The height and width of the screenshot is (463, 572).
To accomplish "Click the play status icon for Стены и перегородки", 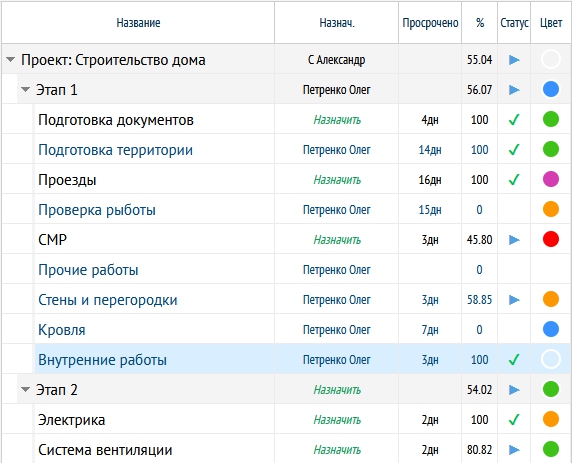I will (x=514, y=300).
